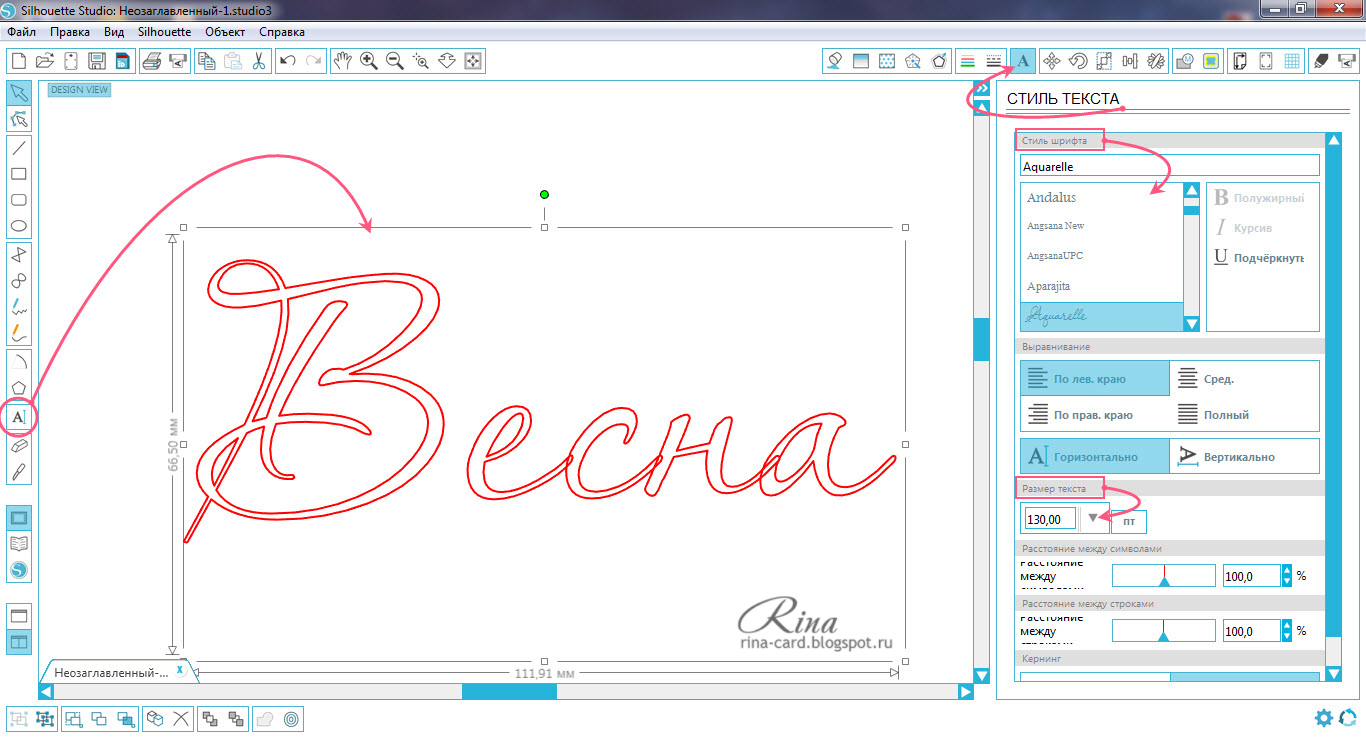Select the Text tool in left toolbar
The height and width of the screenshot is (738, 1366).
point(19,417)
